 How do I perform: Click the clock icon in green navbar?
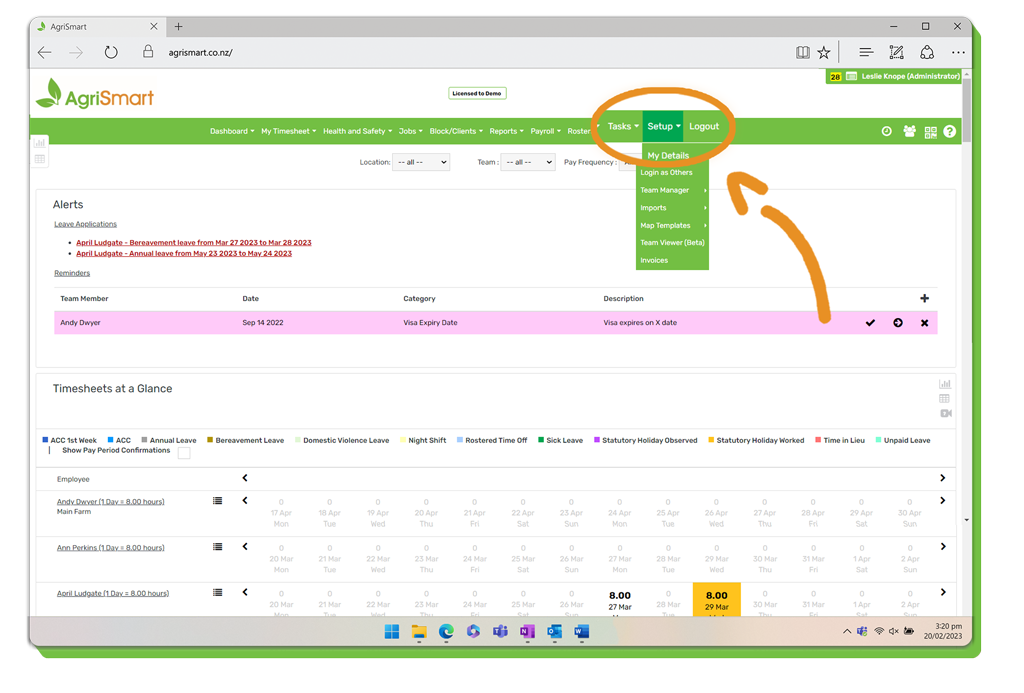coord(886,132)
